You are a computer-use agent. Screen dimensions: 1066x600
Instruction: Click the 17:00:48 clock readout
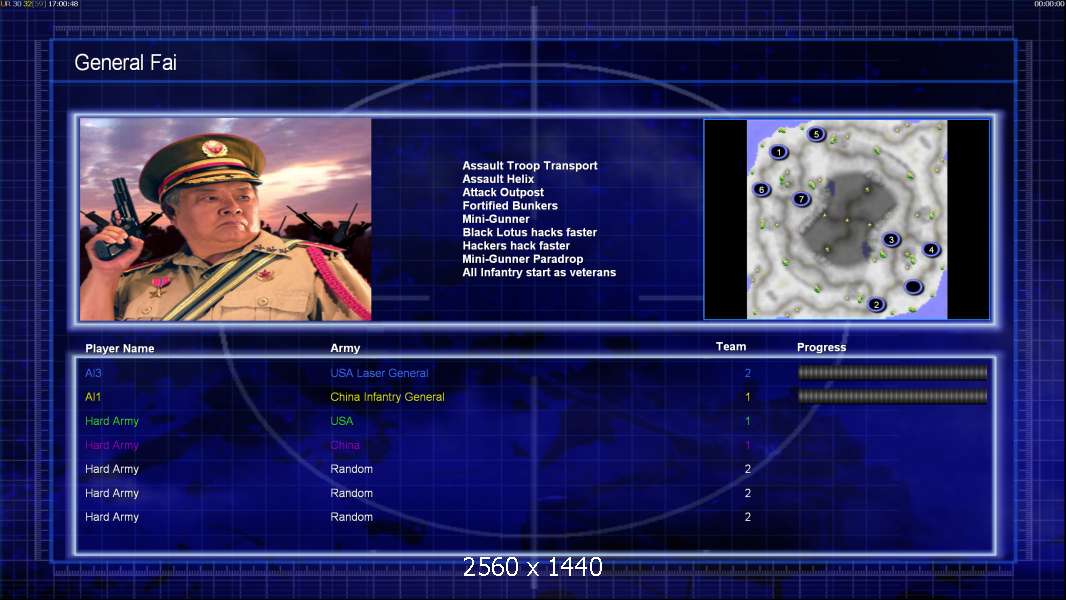tap(63, 4)
